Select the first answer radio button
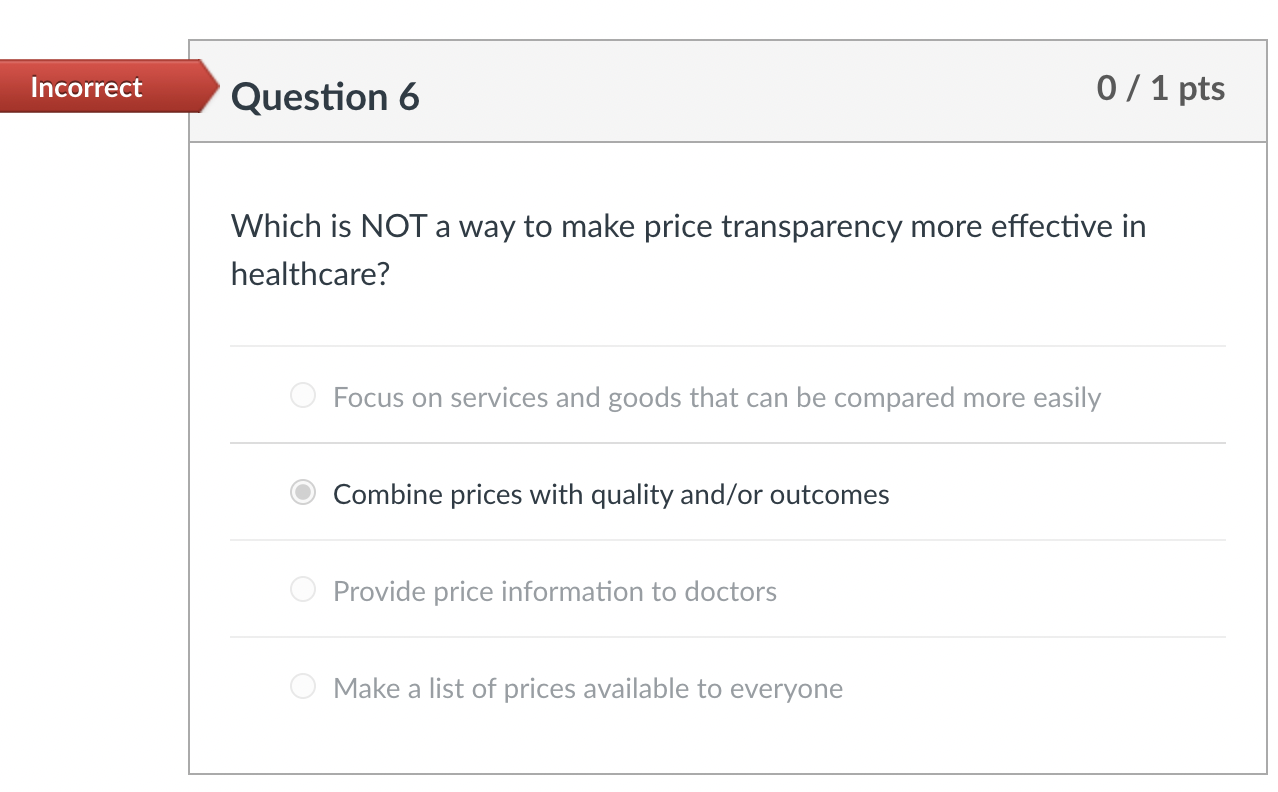The image size is (1278, 792). point(302,395)
